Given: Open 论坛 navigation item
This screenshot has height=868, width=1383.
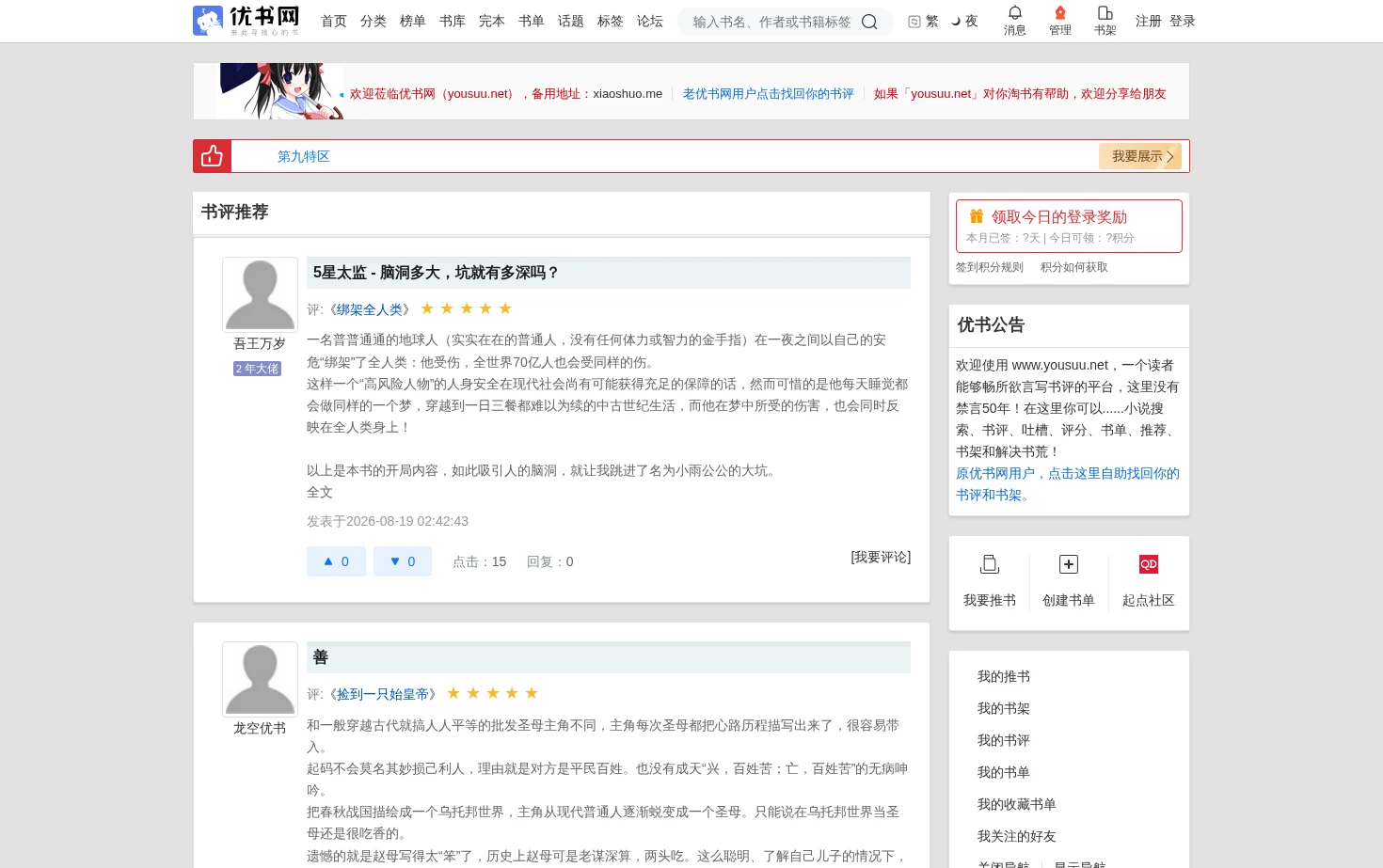Looking at the screenshot, I should click(x=650, y=21).
